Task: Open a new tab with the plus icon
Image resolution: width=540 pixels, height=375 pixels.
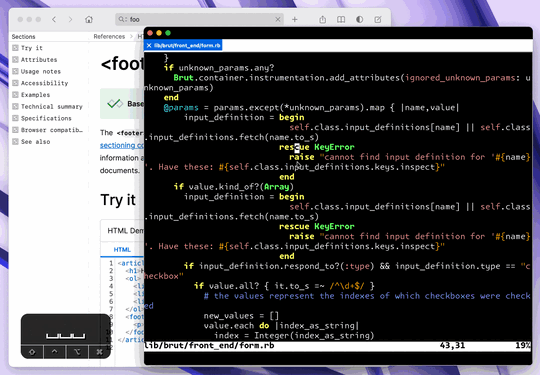Action: 294,20
